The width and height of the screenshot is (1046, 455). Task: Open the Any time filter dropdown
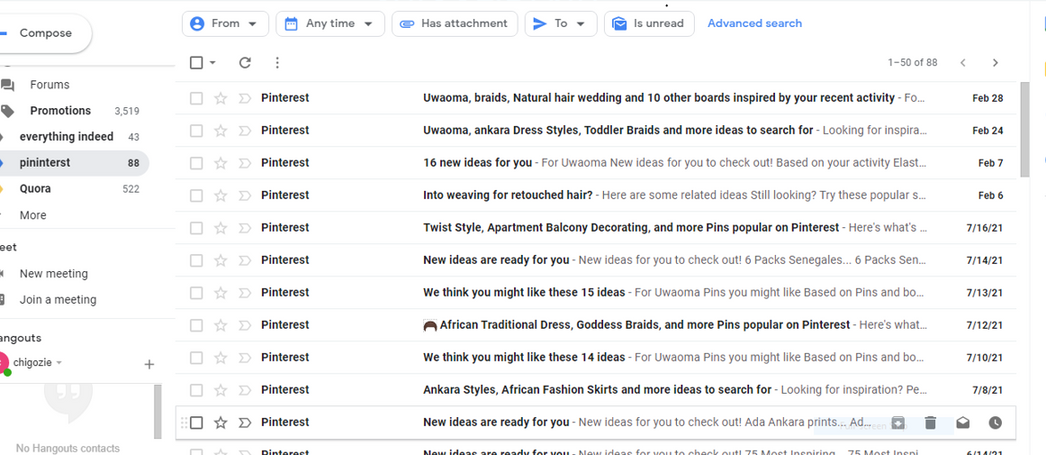click(x=330, y=23)
